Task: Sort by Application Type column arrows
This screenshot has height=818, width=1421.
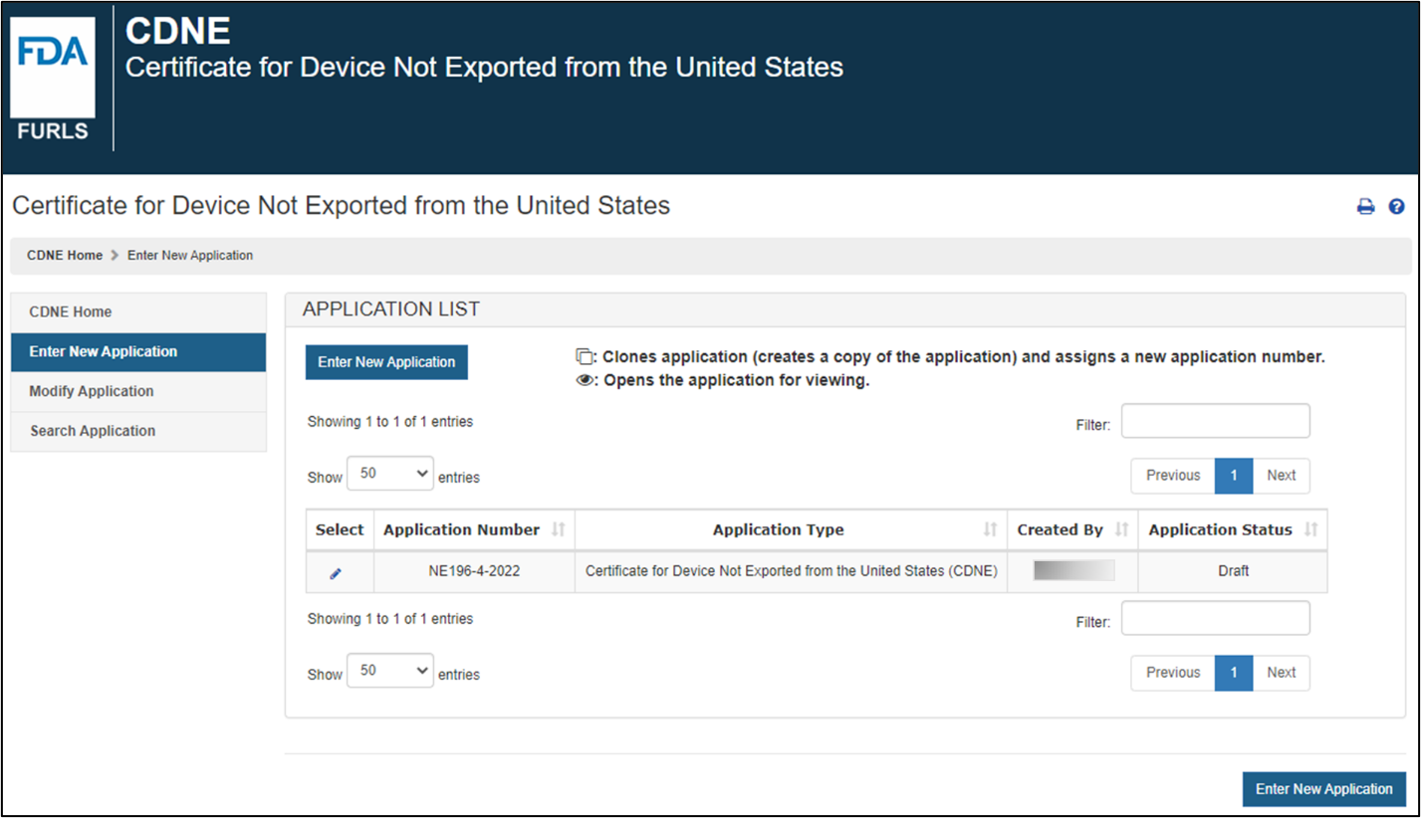Action: tap(990, 530)
